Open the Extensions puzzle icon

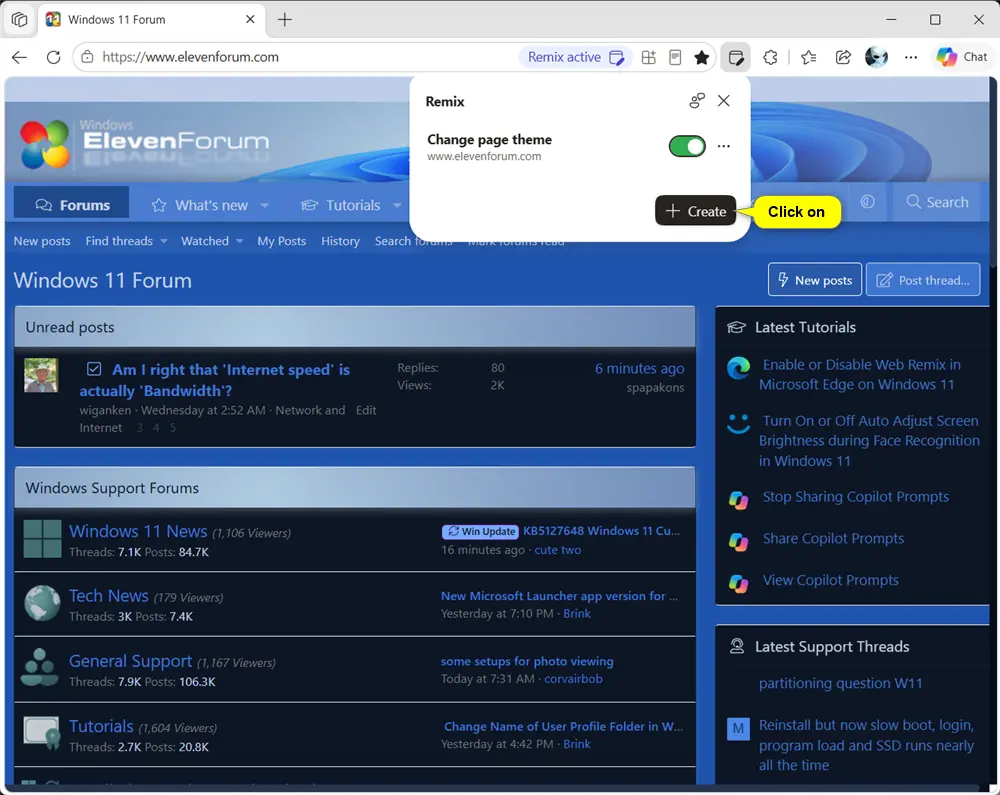770,57
